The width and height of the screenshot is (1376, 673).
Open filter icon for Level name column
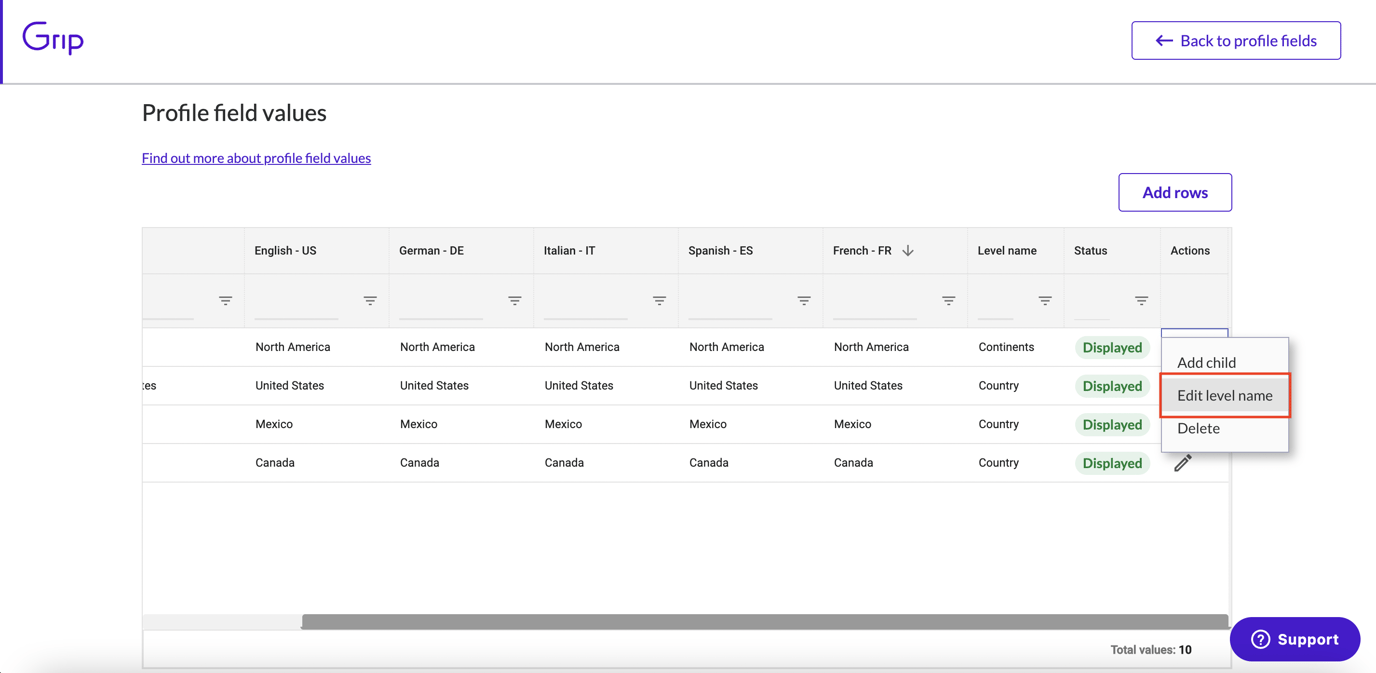[x=1045, y=300]
